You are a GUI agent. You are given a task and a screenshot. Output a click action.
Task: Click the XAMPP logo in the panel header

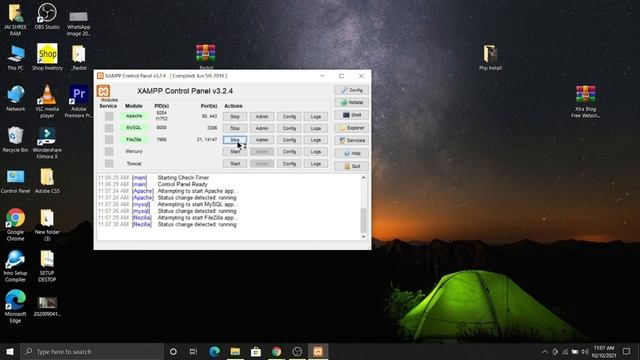103,91
